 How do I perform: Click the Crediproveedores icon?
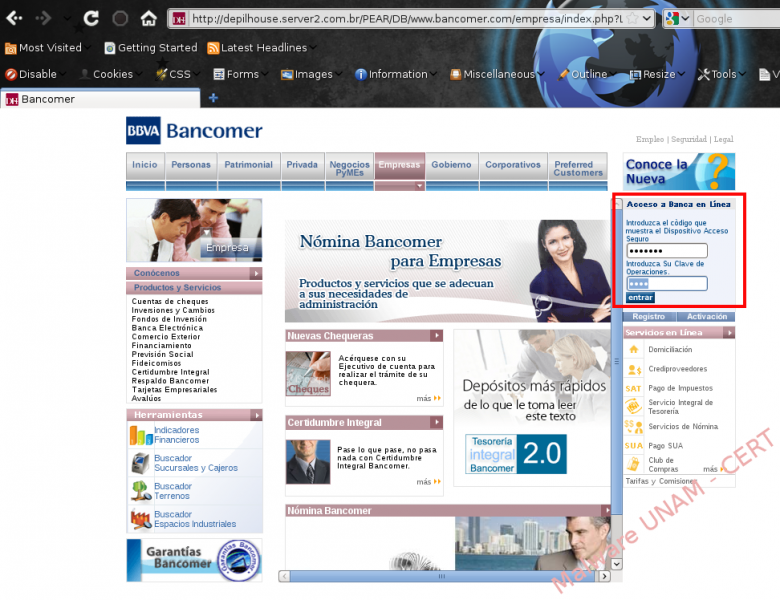point(634,369)
